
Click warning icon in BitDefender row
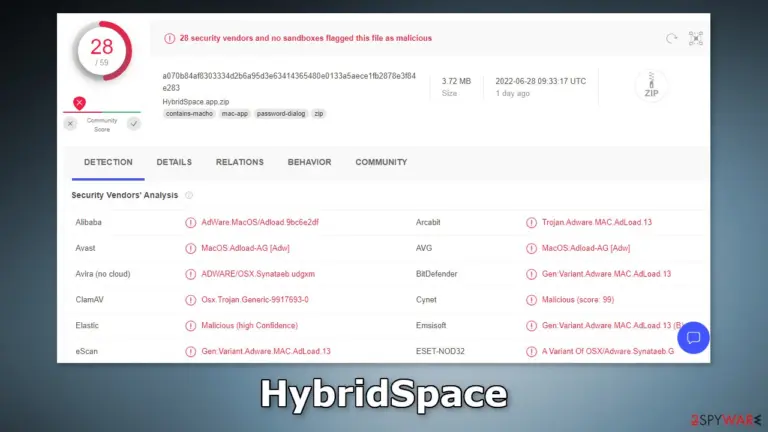coord(531,274)
